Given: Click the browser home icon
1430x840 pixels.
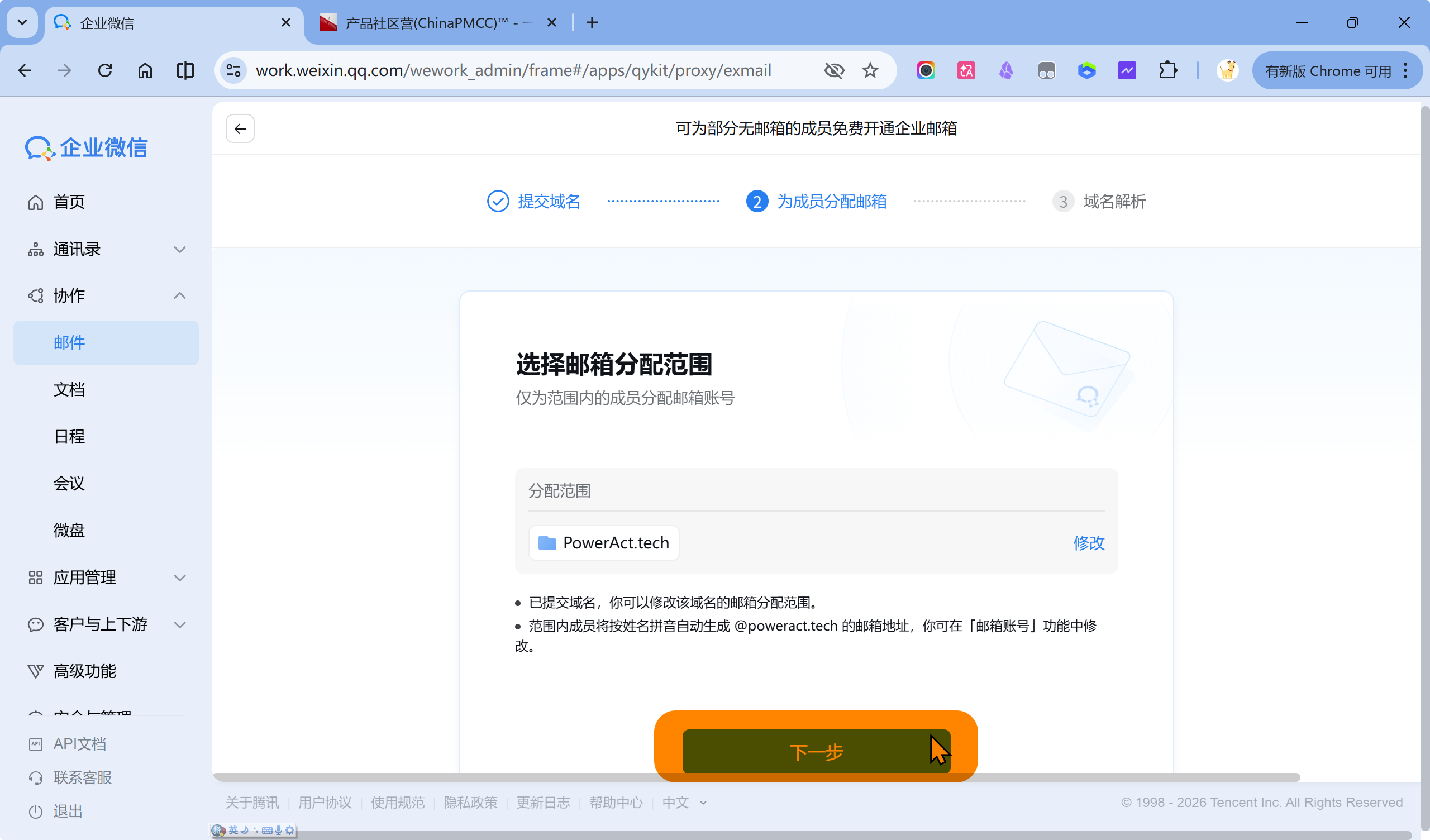Looking at the screenshot, I should pyautogui.click(x=145, y=71).
